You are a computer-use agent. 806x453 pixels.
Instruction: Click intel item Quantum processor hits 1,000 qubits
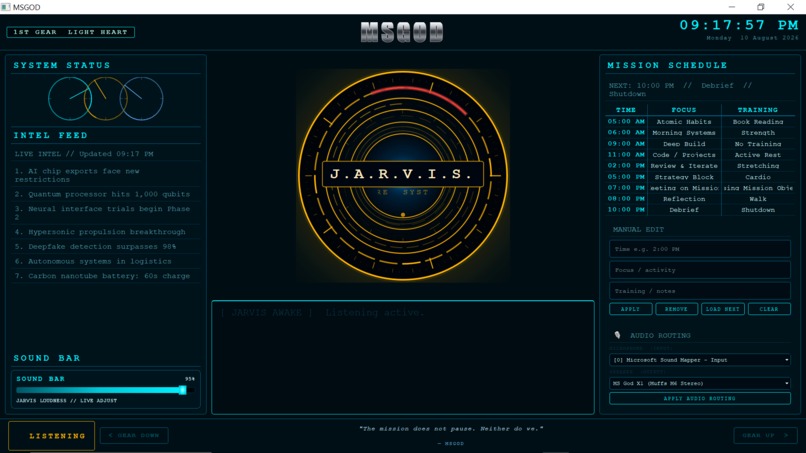tap(105, 194)
